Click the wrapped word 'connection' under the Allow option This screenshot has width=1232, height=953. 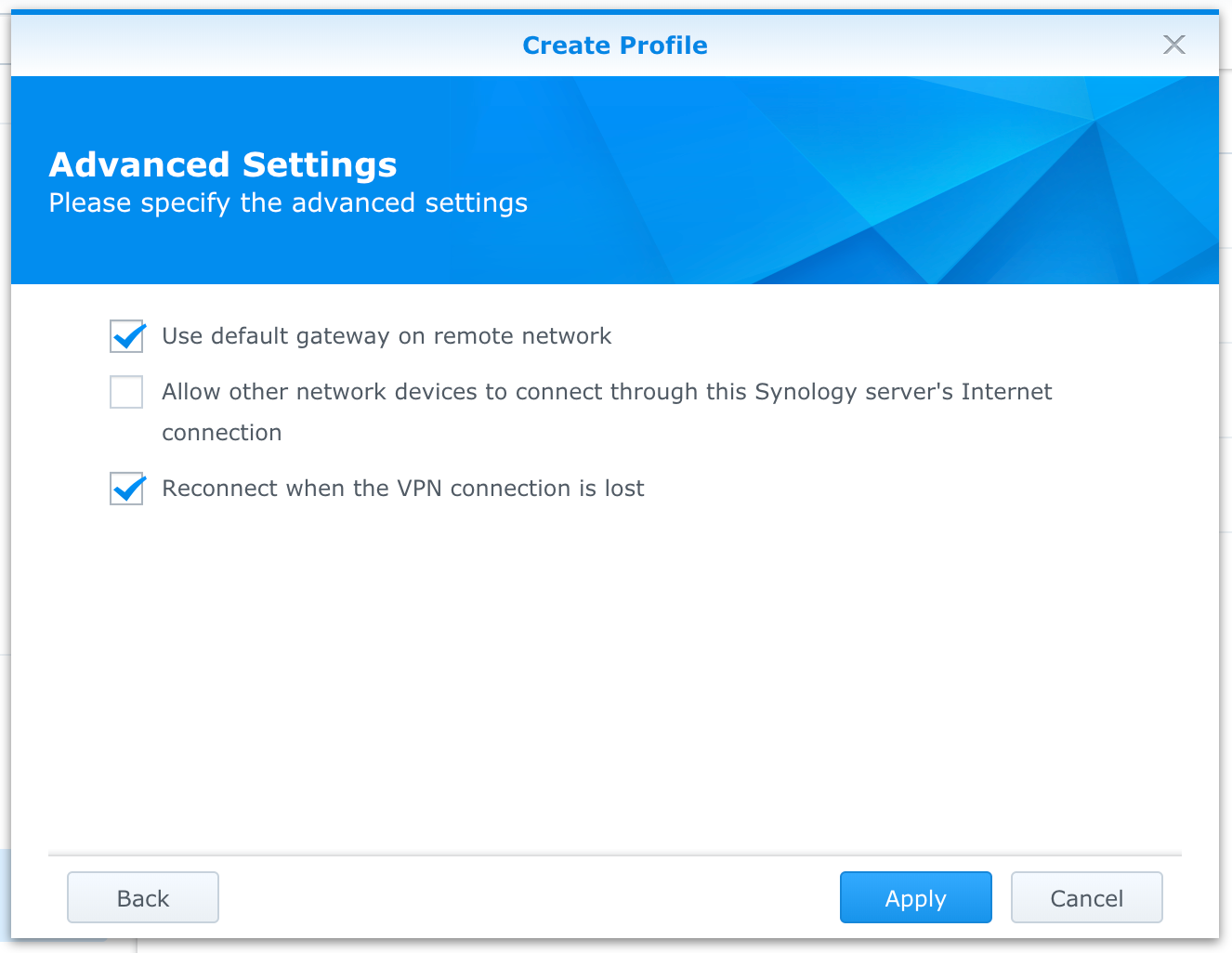coord(221,433)
